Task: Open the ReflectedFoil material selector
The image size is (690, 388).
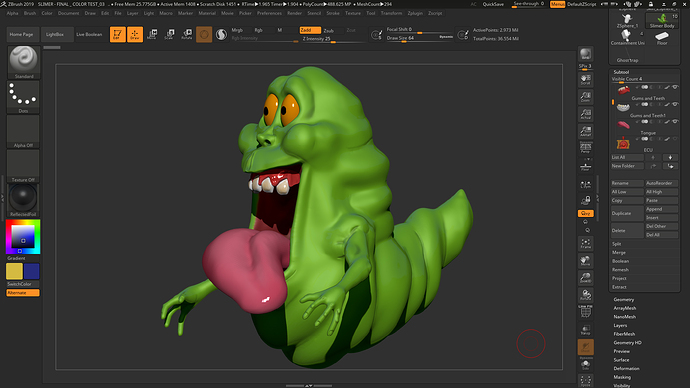Action: pyautogui.click(x=23, y=200)
